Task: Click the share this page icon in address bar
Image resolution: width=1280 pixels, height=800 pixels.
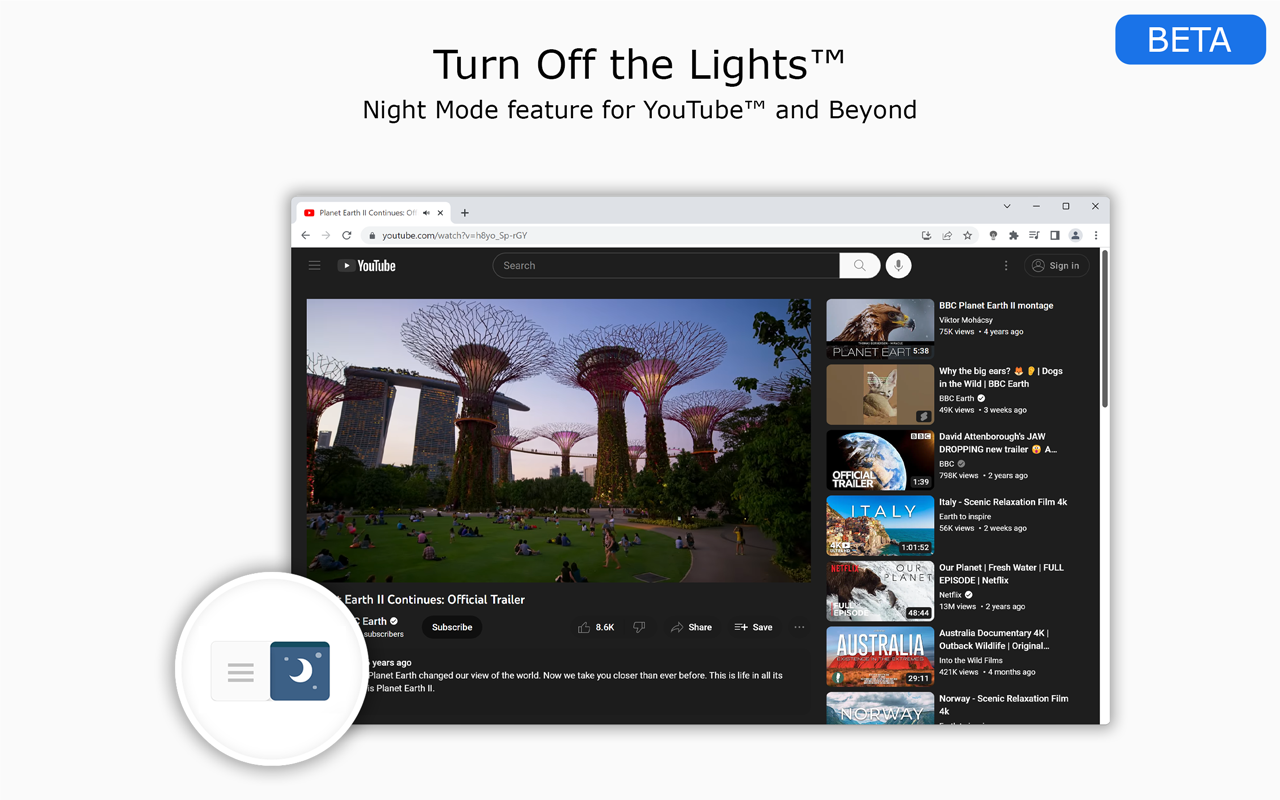Action: pos(947,236)
